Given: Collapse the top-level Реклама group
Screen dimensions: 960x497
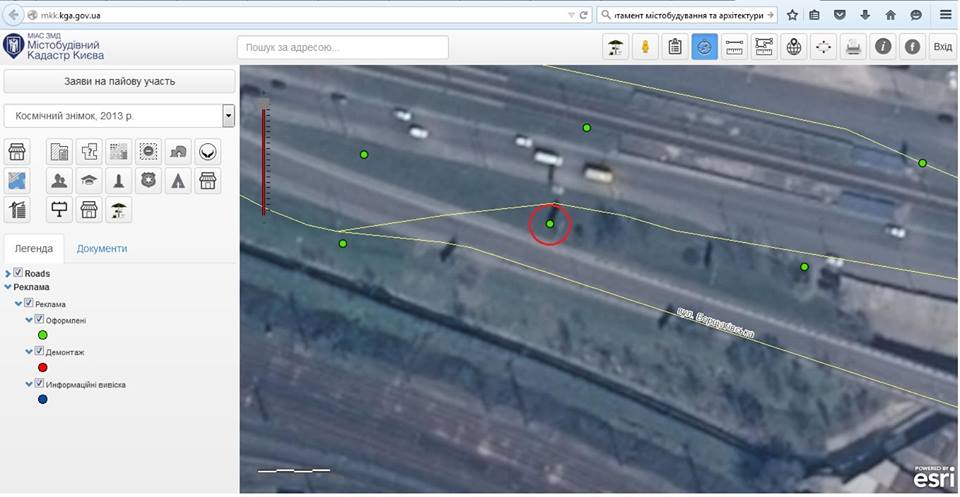Looking at the screenshot, I should coord(8,287).
